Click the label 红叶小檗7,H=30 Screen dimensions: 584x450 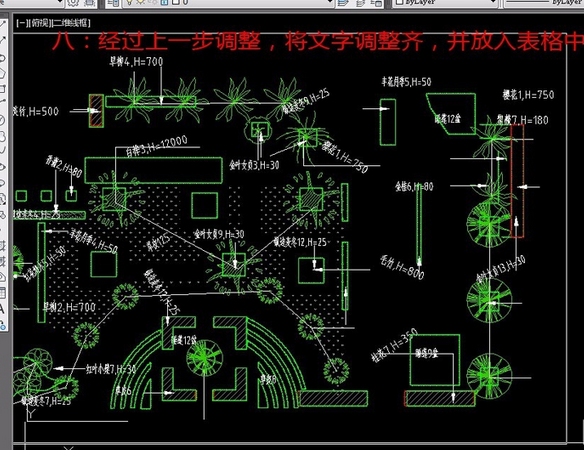pos(111,370)
